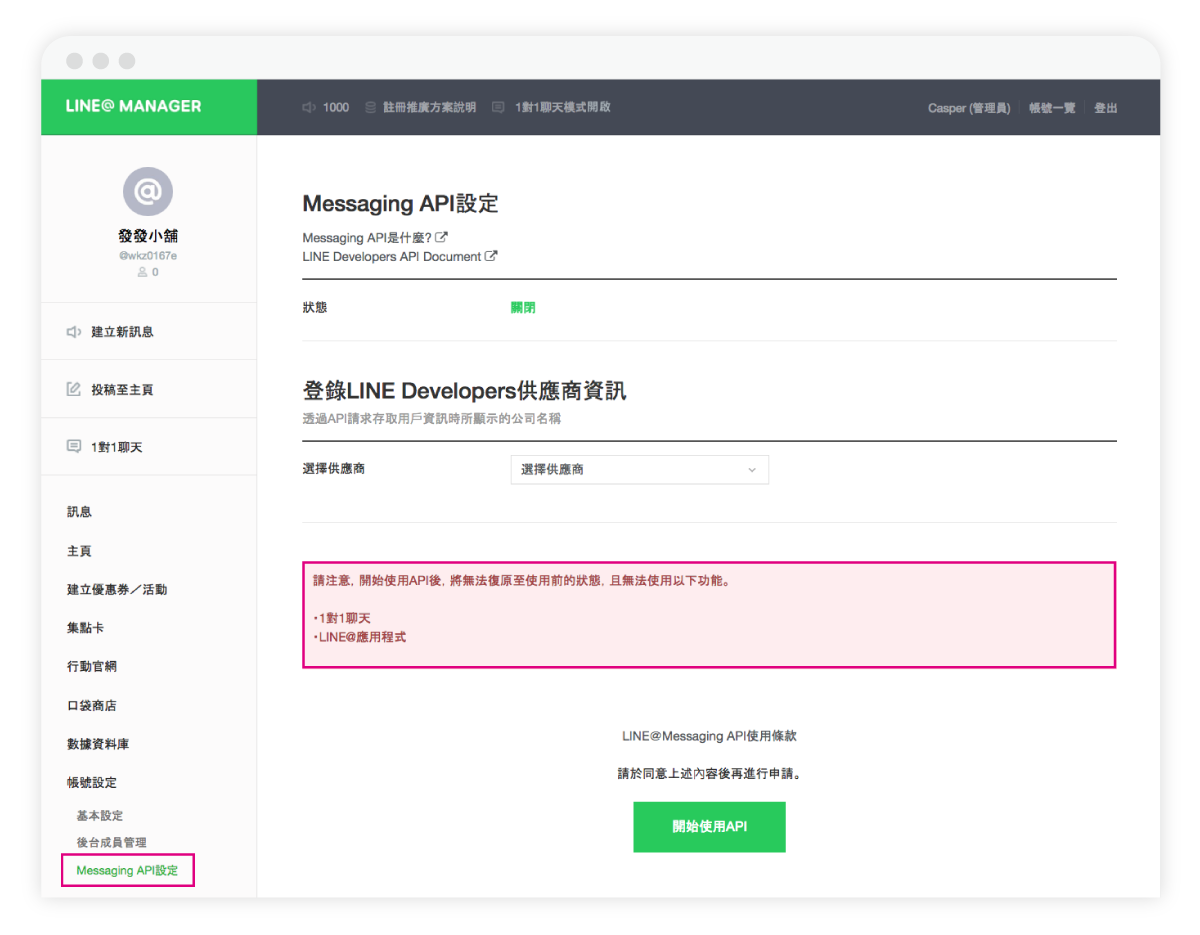Click the ・LINE@應用程式 warning line
Screen dimensions: 1200x935
coord(359,637)
